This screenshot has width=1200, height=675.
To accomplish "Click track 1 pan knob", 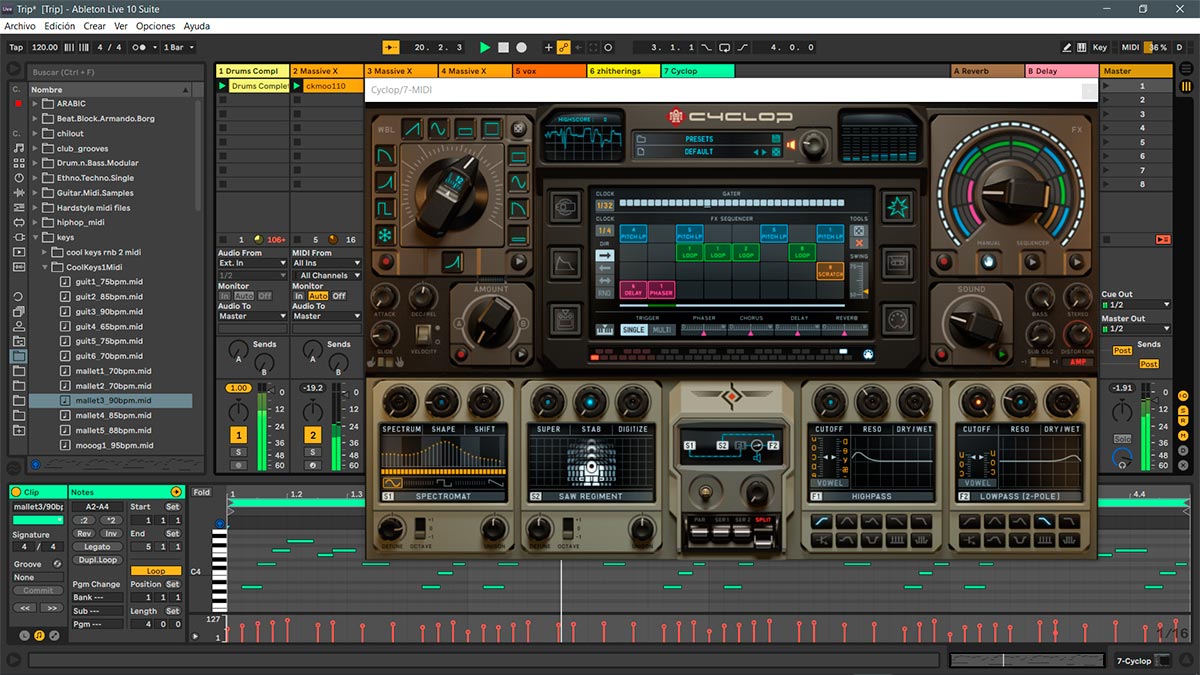I will (x=238, y=412).
